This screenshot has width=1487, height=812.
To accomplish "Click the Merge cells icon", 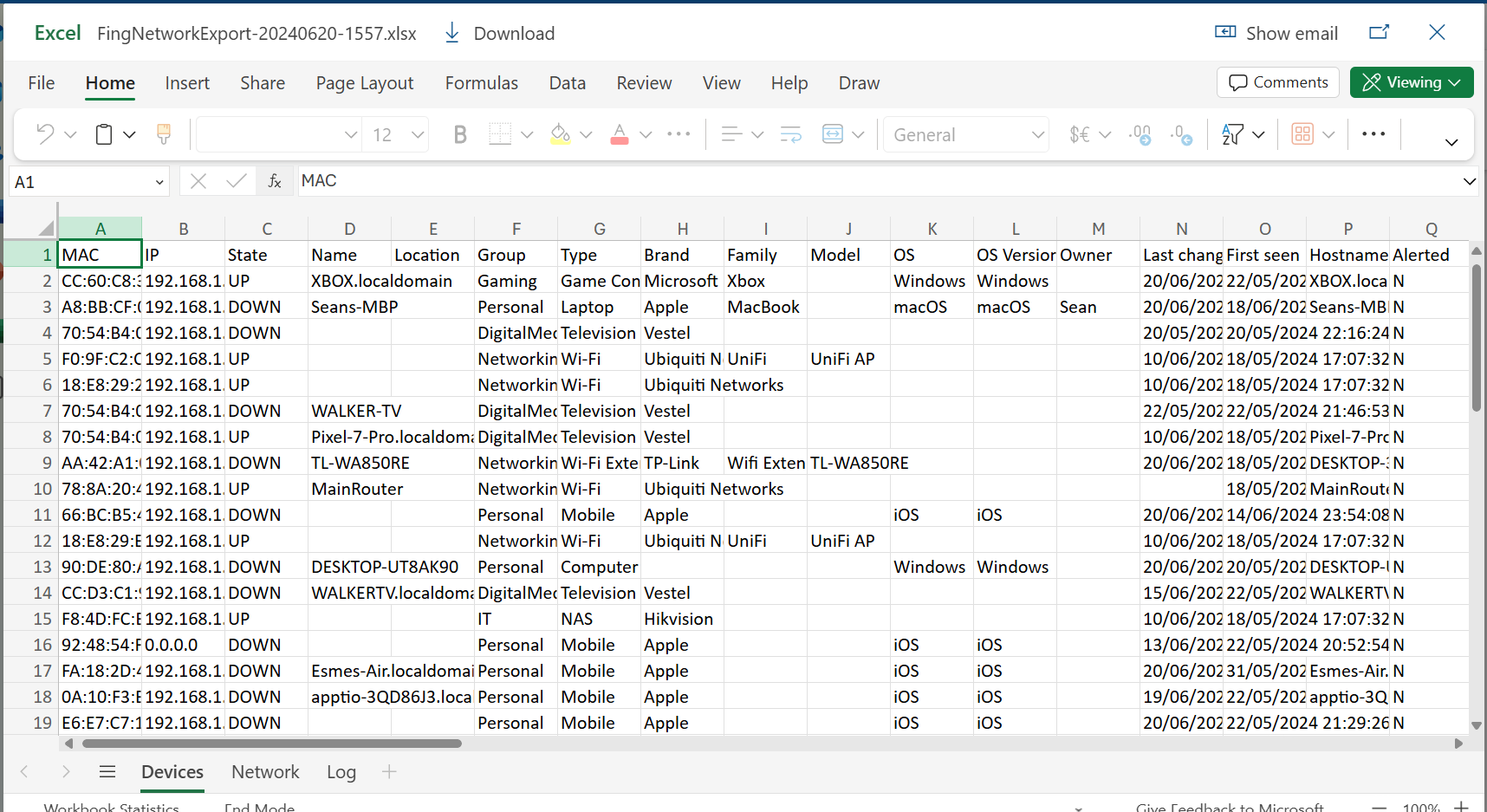I will click(833, 134).
